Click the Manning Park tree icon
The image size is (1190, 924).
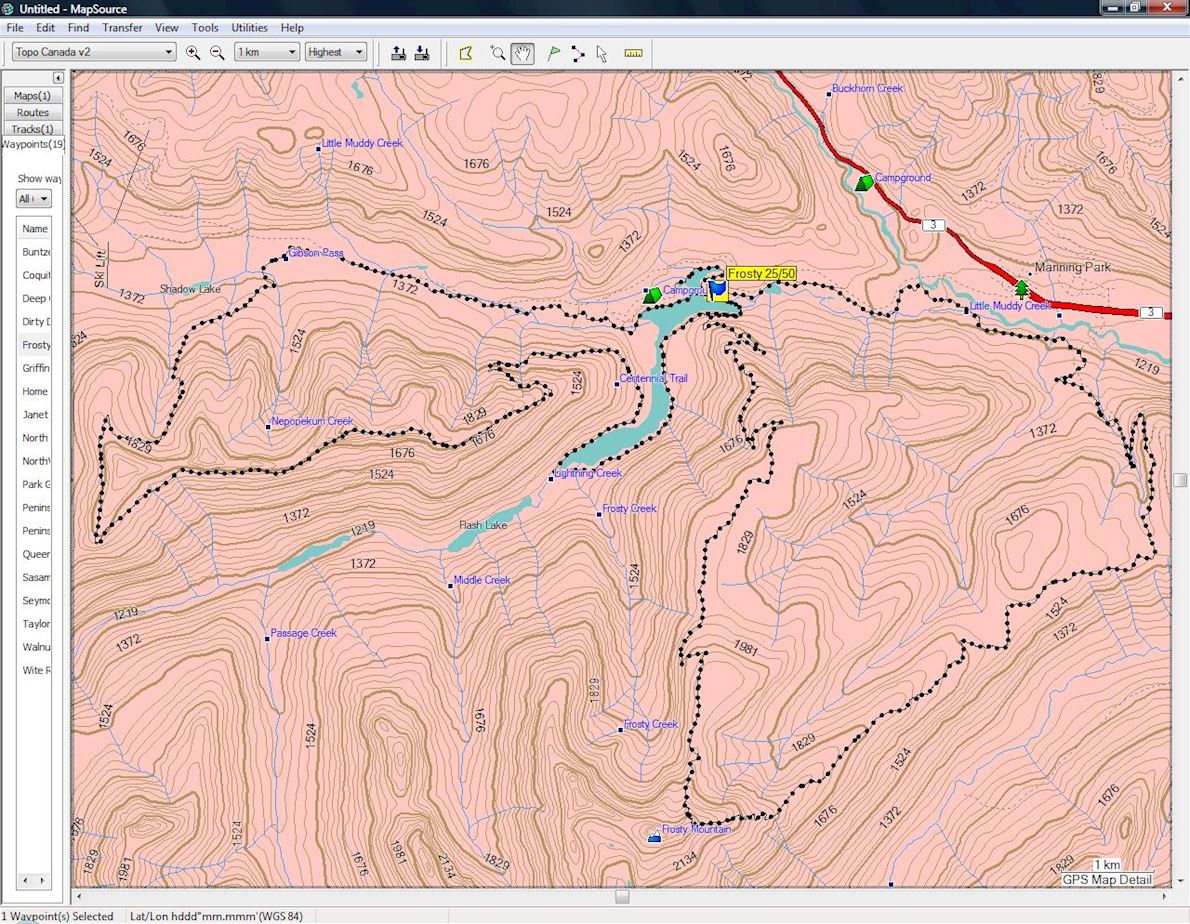coord(1021,287)
